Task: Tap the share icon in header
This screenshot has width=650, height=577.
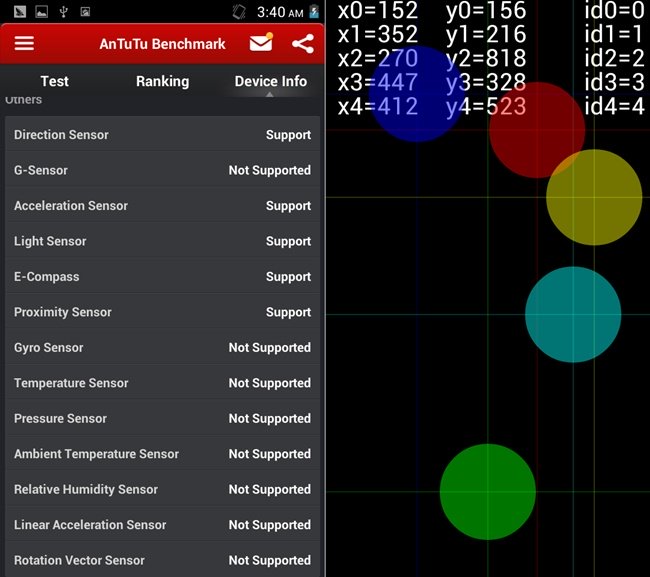Action: point(302,44)
